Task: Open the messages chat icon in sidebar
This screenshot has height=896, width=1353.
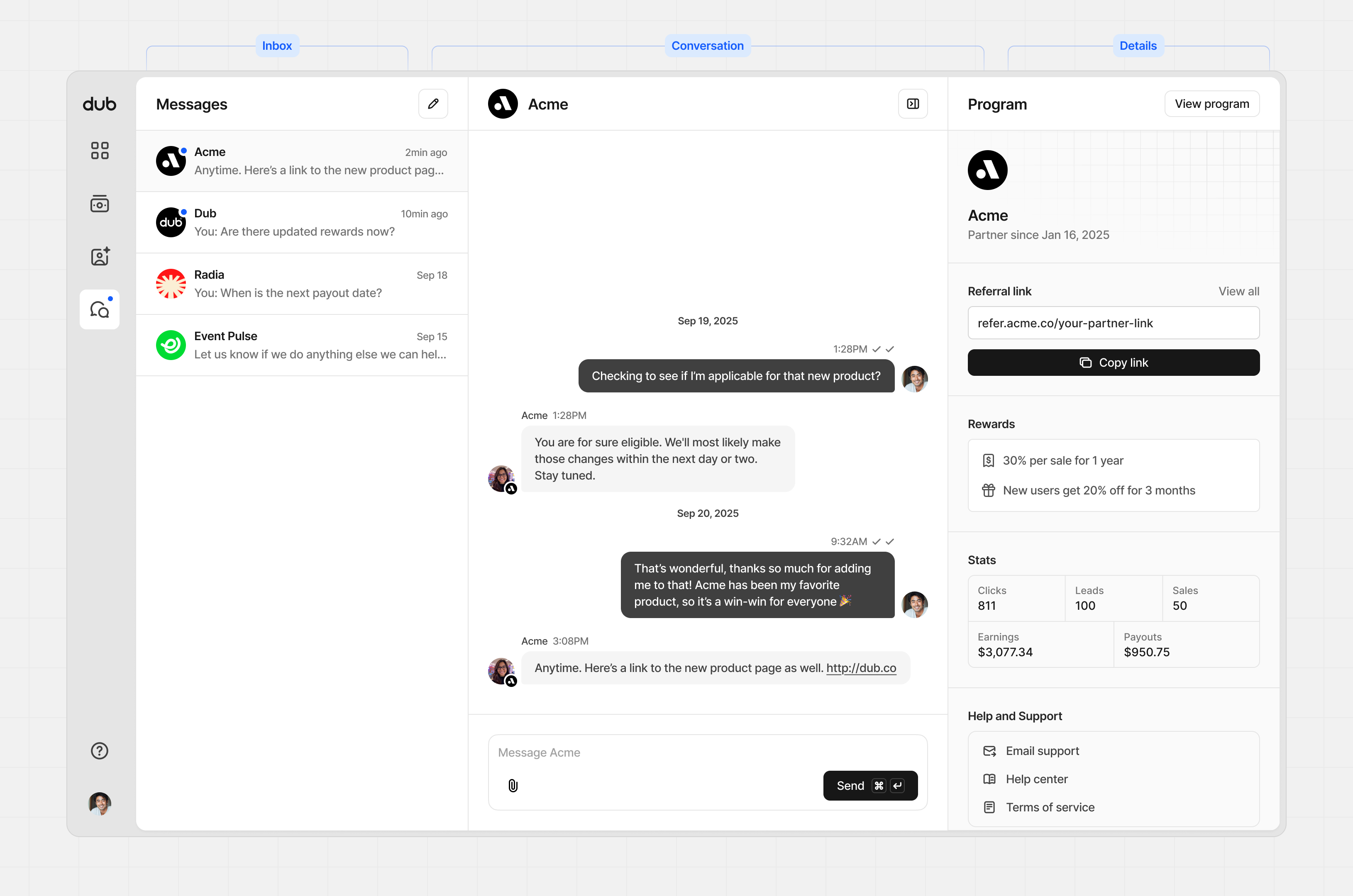Action: [100, 309]
